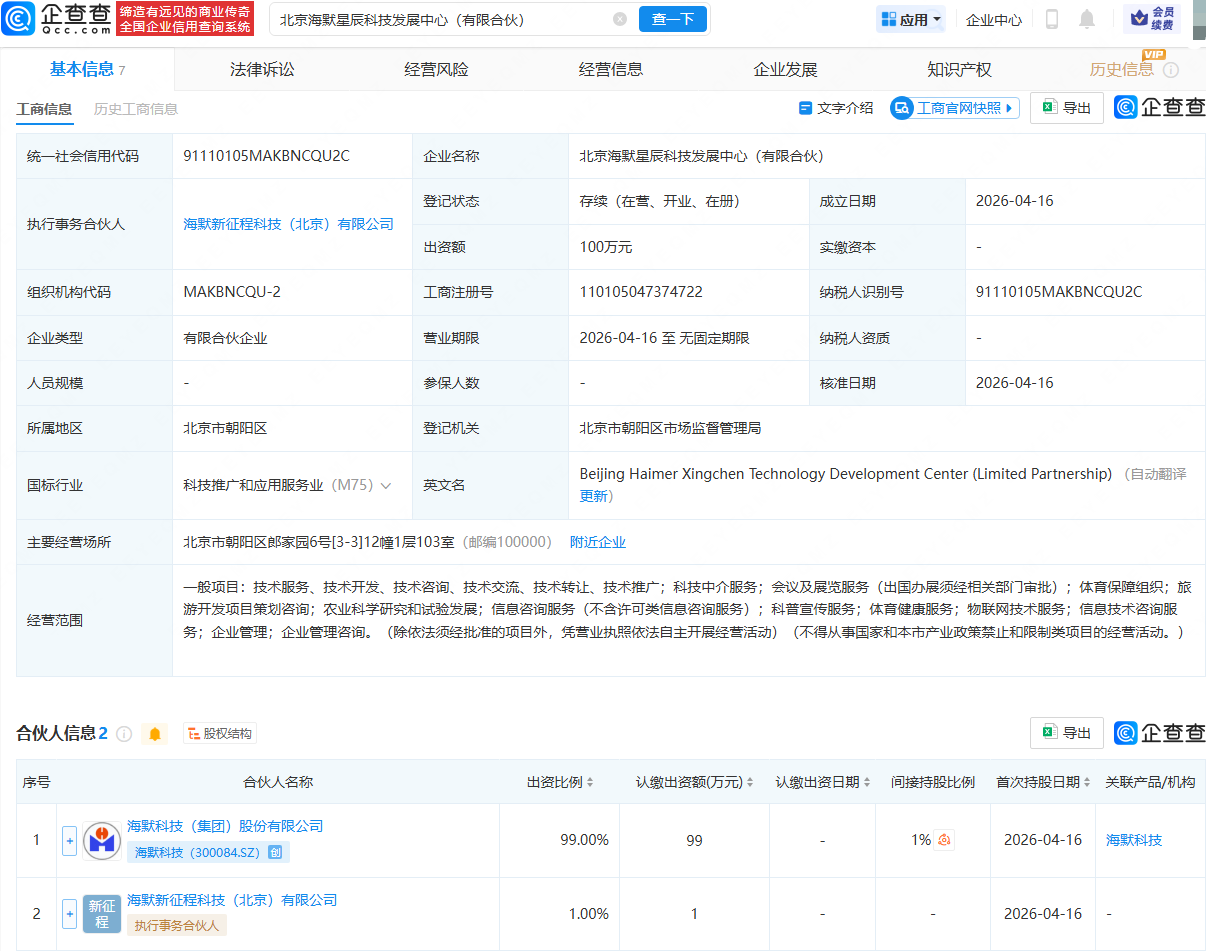This screenshot has width=1206, height=951.
Task: Open the 文字介绍 text introduction icon
Action: click(806, 108)
